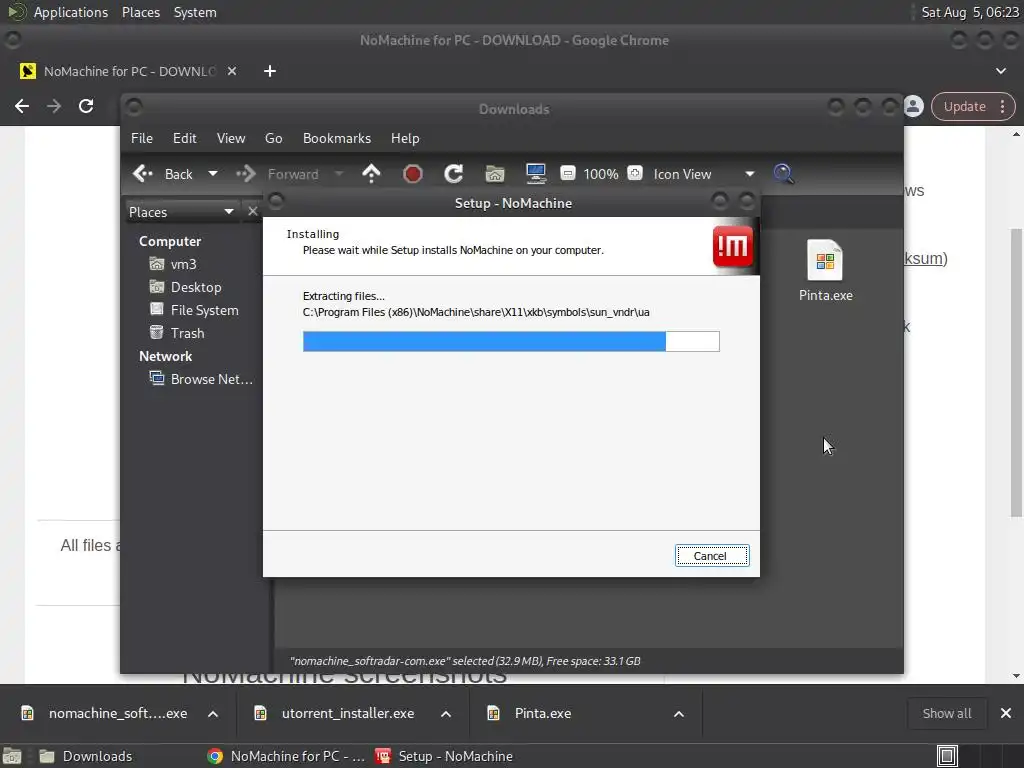Screen dimensions: 1024x768
Task: Open Back history dropdown arrow
Action: point(212,174)
